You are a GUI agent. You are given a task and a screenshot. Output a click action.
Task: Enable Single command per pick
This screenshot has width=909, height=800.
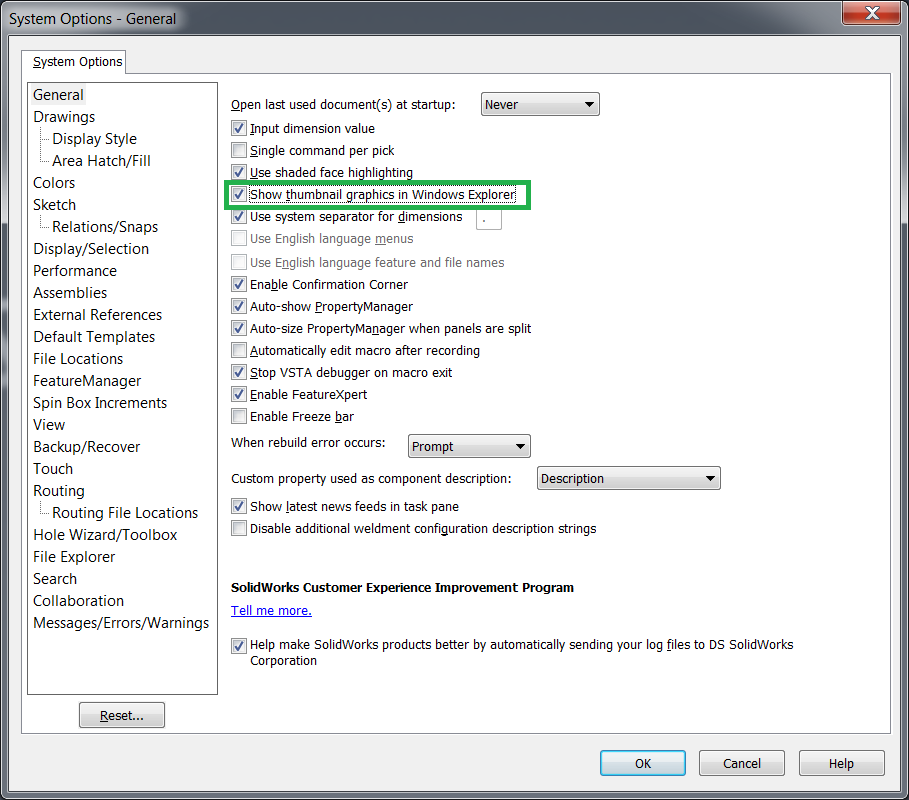click(238, 150)
